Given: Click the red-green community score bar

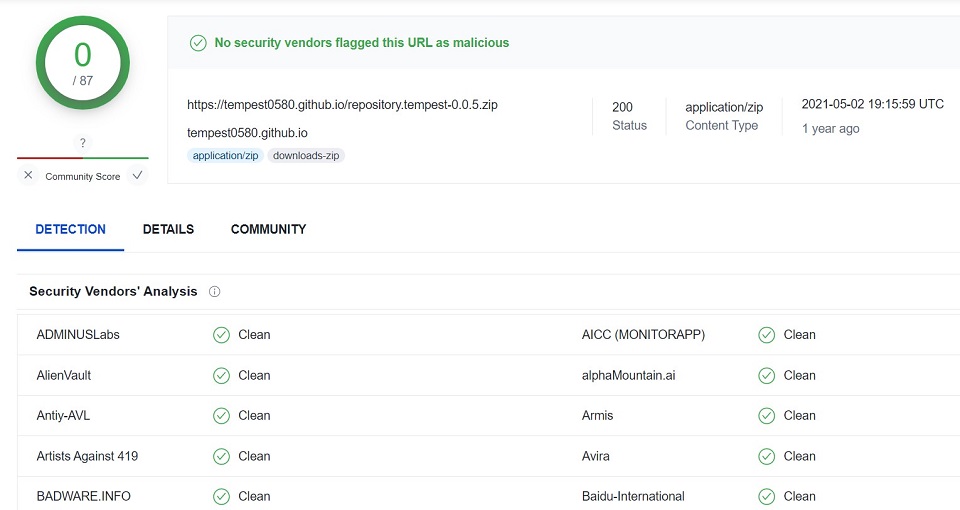Looking at the screenshot, I should pos(82,158).
